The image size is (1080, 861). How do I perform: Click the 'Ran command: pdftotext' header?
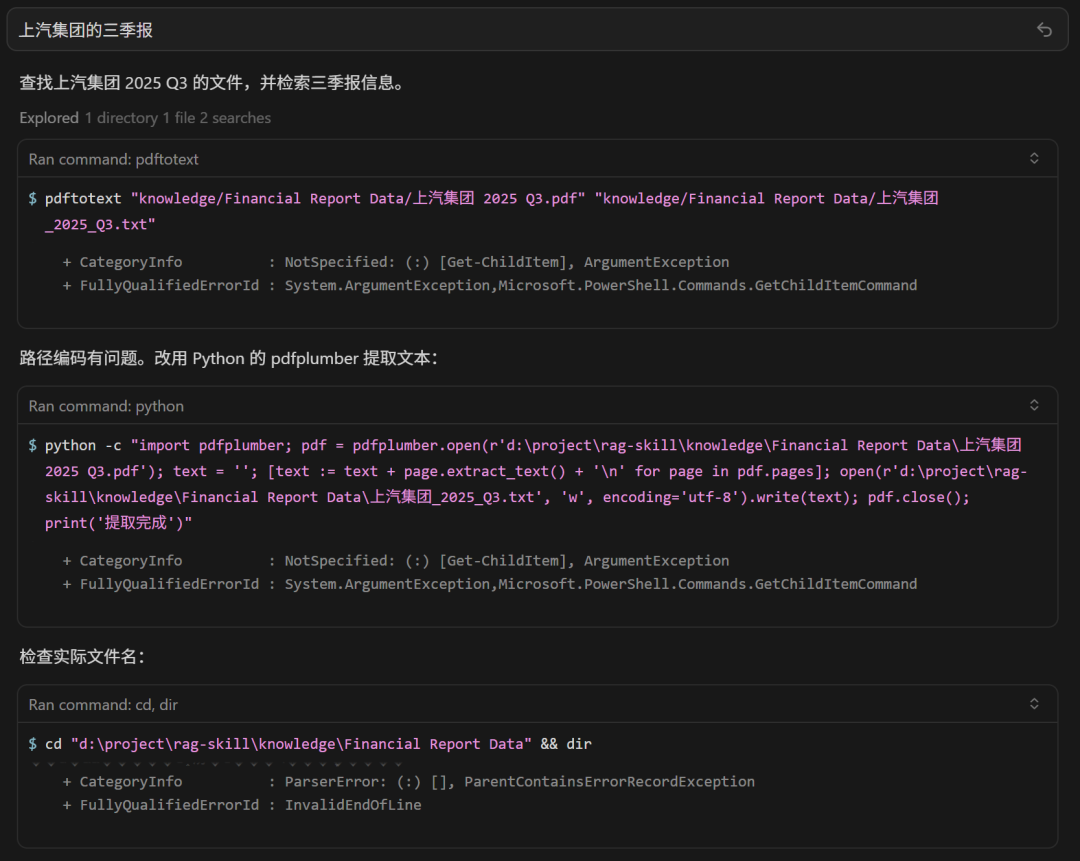pos(106,159)
